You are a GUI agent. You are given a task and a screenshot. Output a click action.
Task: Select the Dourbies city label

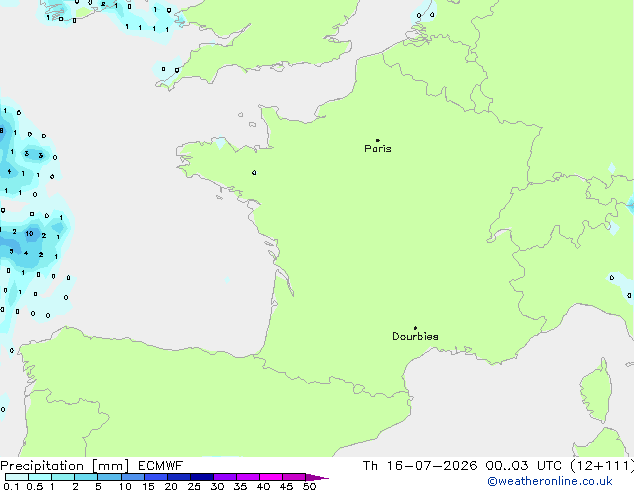click(415, 336)
